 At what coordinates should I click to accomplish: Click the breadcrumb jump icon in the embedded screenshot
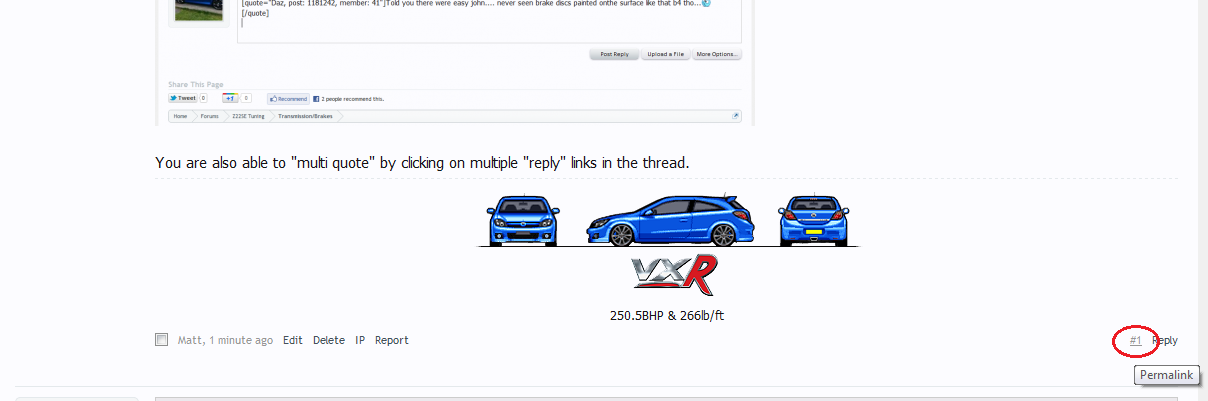click(x=736, y=116)
